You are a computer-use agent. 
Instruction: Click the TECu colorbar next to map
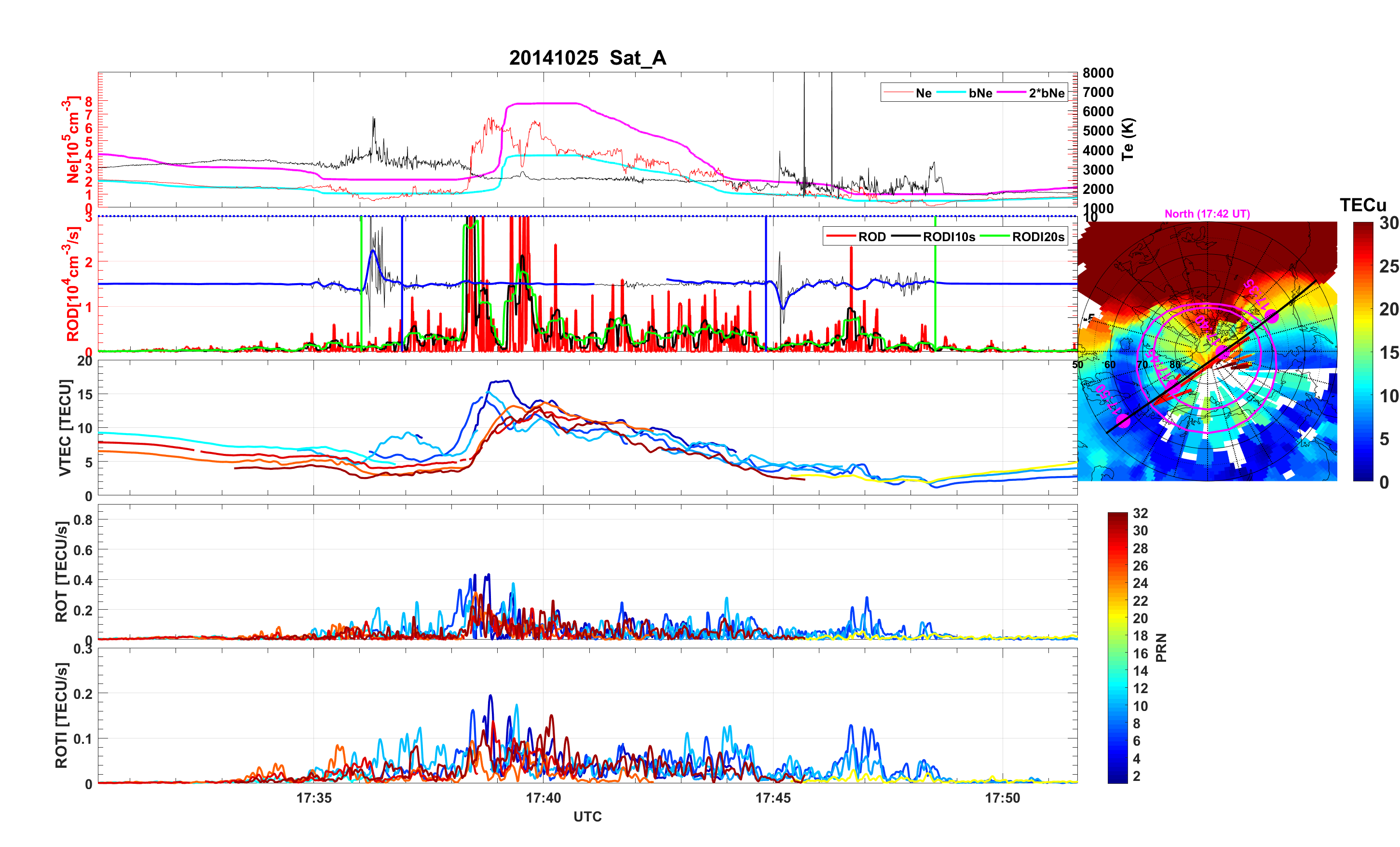(x=1362, y=351)
